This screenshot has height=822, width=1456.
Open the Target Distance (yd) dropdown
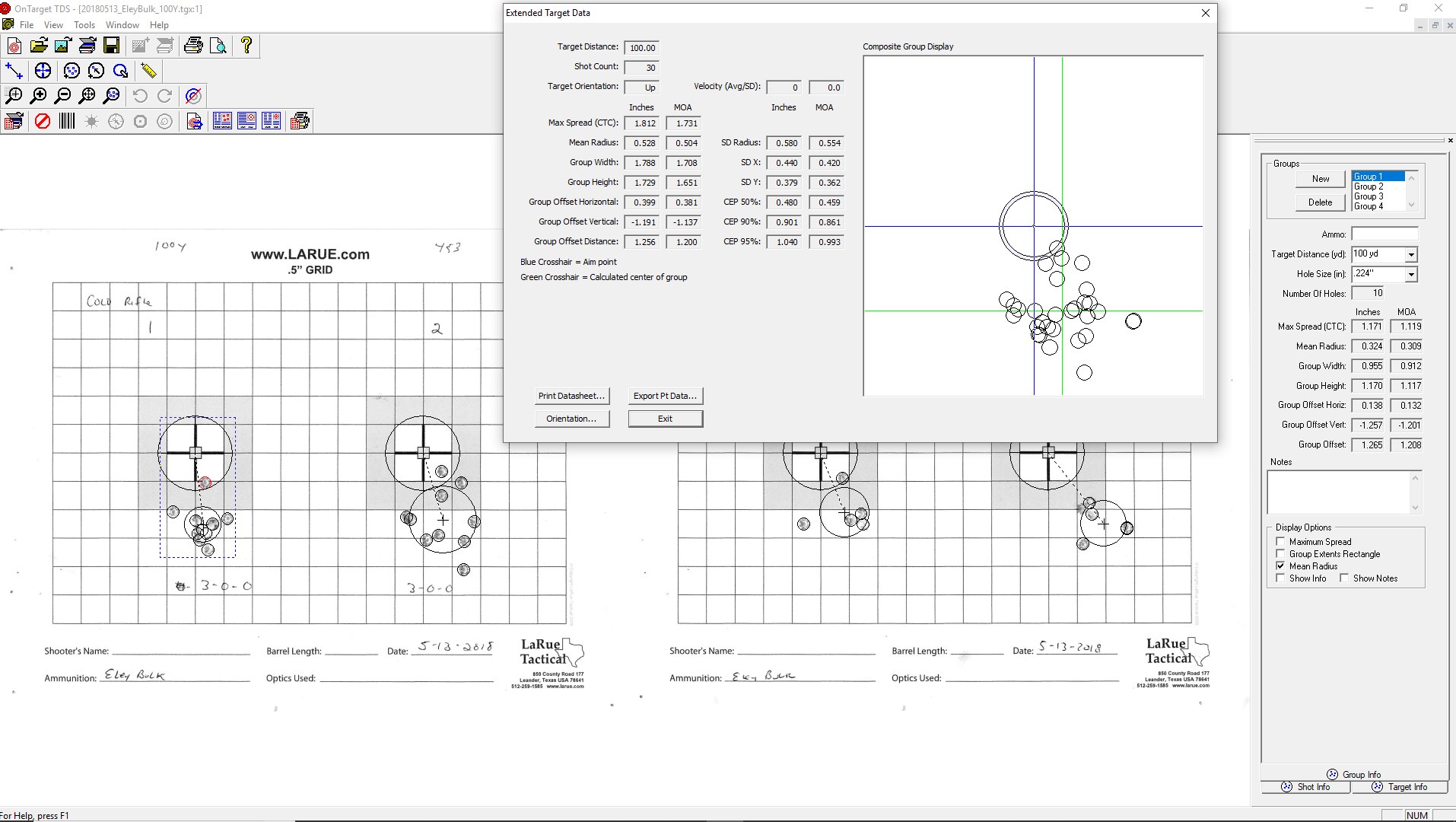1411,254
